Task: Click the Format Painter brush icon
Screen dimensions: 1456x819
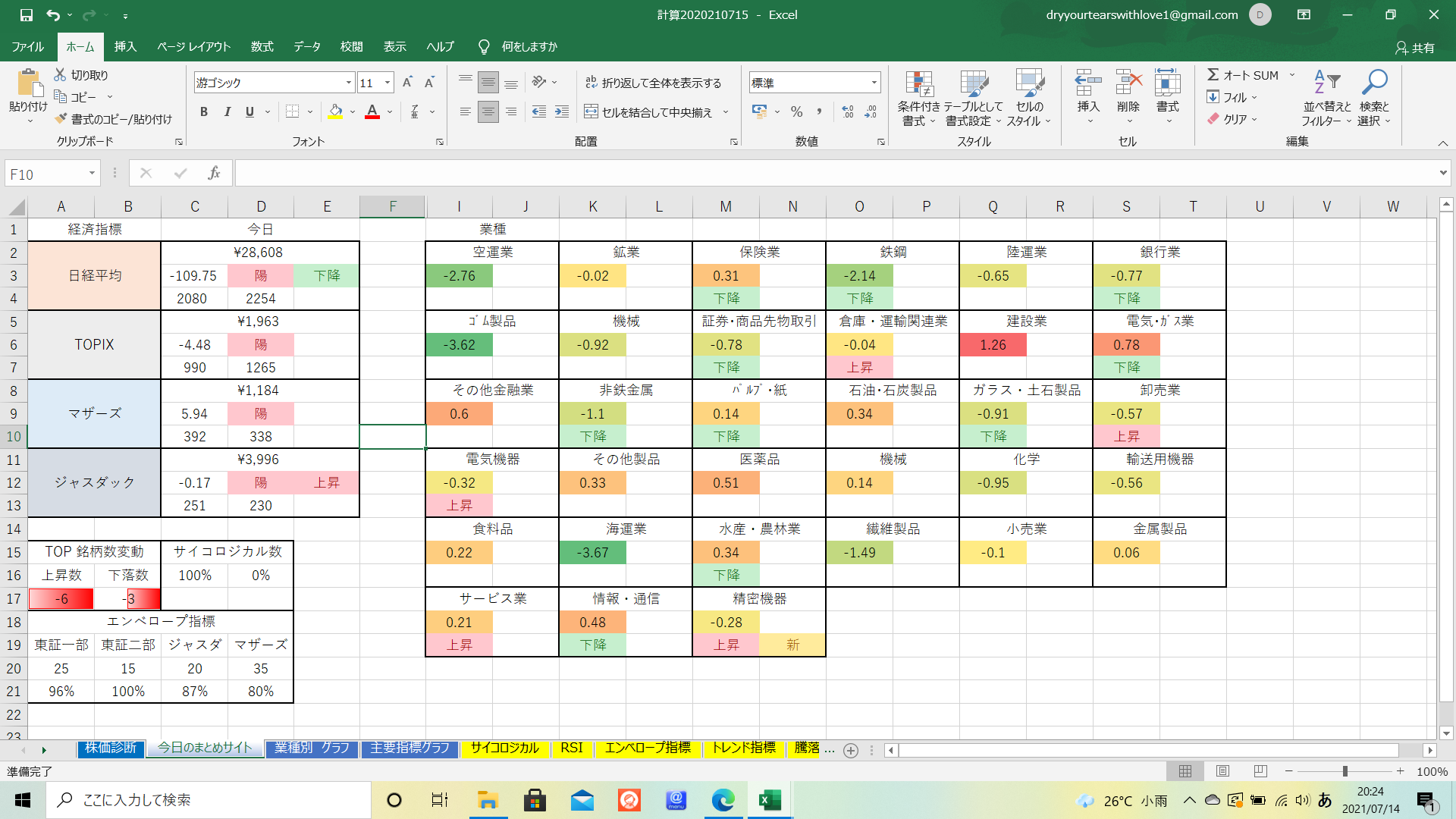Action: [x=61, y=119]
